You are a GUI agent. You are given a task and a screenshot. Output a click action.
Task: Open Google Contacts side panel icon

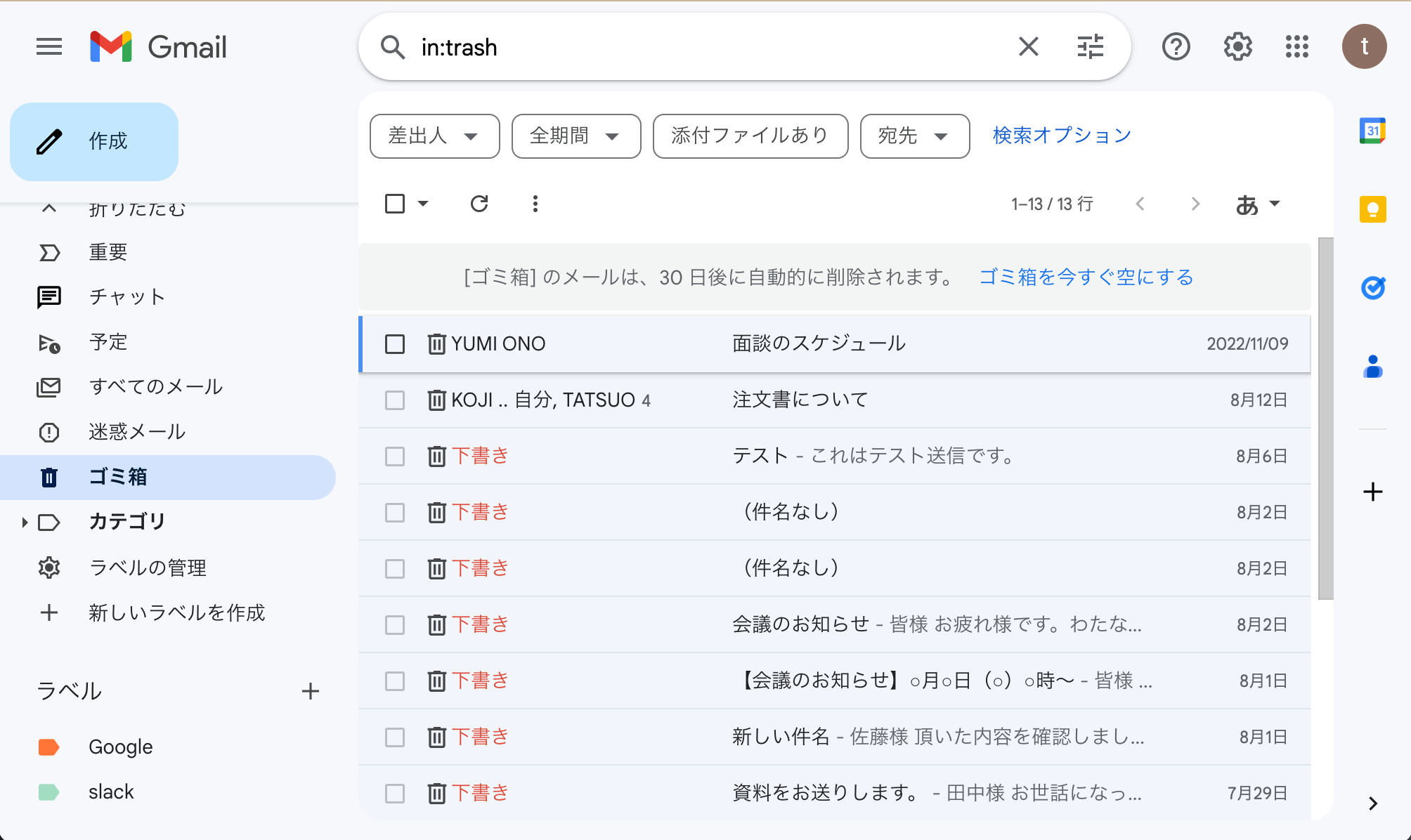(1372, 367)
